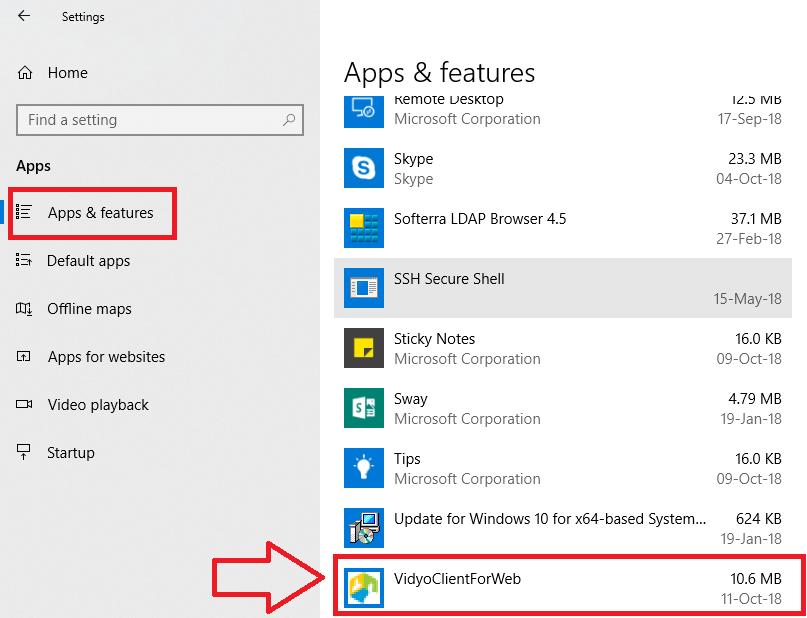
Task: Click the 624 KB update size
Action: click(759, 519)
